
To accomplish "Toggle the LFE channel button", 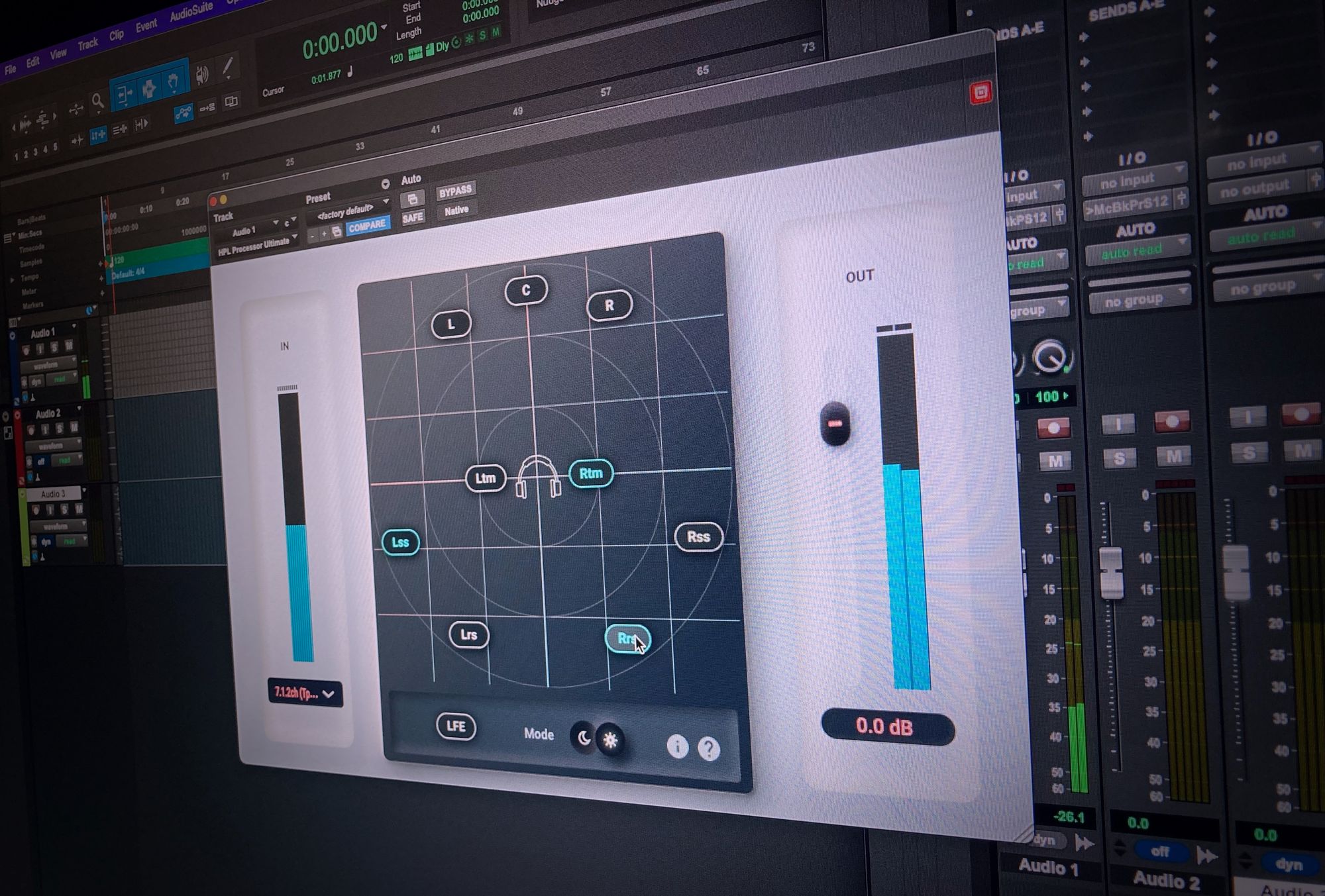I will click(x=456, y=726).
